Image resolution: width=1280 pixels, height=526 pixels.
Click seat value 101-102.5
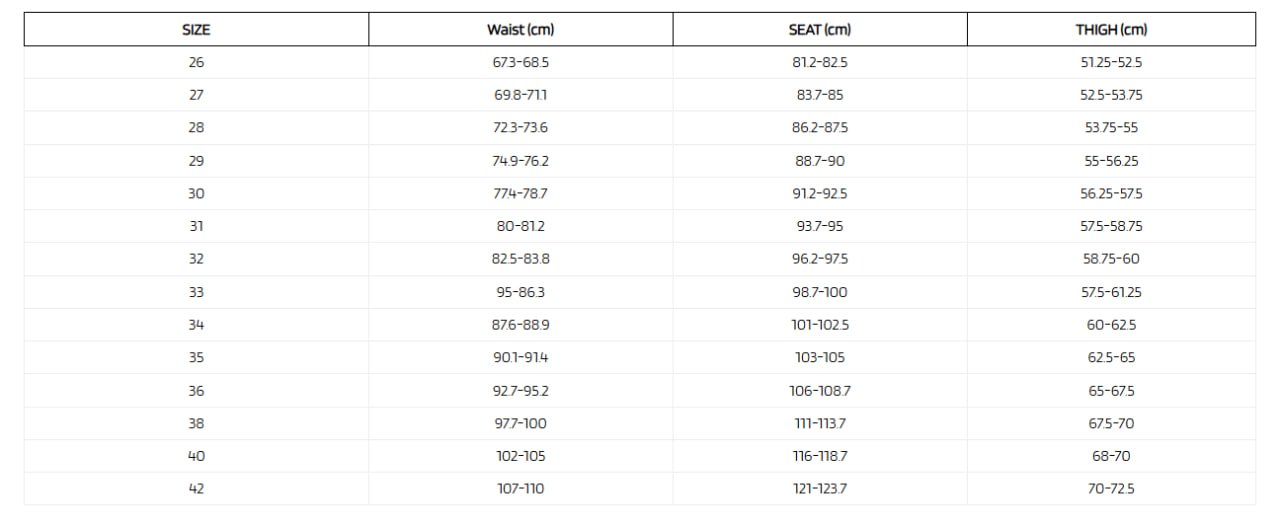click(x=820, y=325)
